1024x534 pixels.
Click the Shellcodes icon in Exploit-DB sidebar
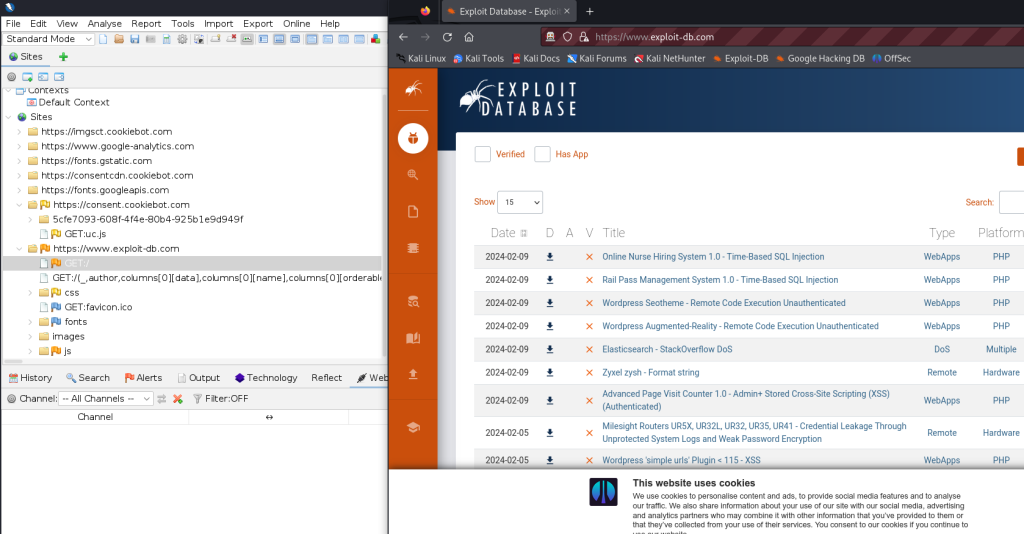pyautogui.click(x=413, y=248)
